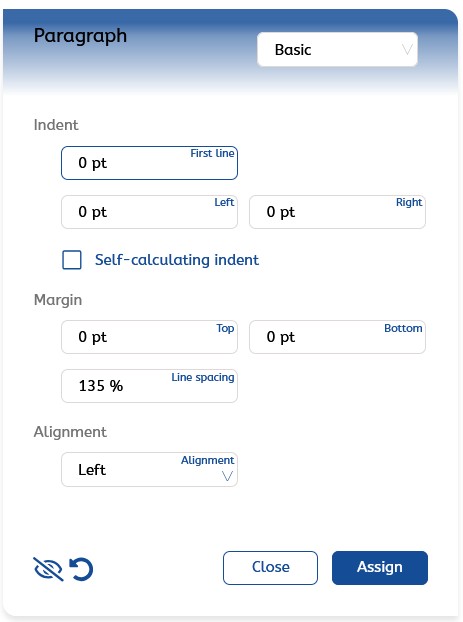This screenshot has height=622, width=463.
Task: Click the Alignment section heading
Action: coord(70,432)
